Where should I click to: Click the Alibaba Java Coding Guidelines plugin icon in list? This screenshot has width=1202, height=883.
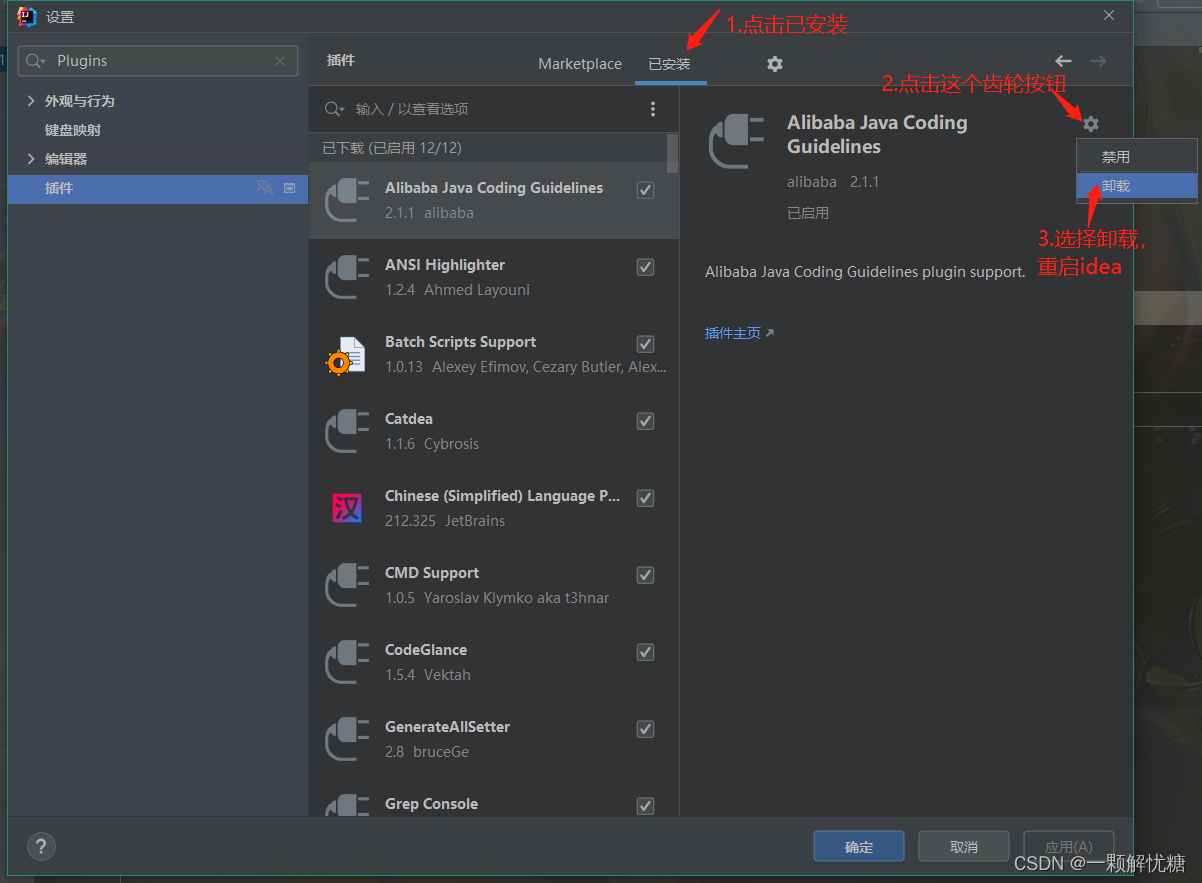point(347,200)
